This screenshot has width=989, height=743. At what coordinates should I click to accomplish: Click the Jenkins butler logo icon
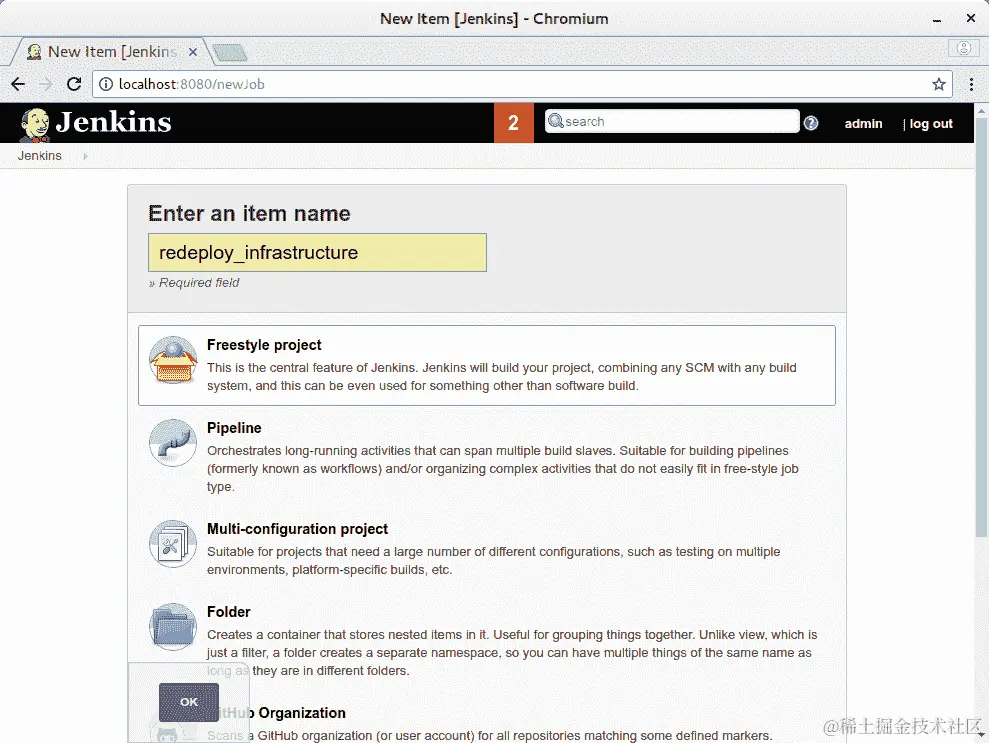[x=35, y=124]
